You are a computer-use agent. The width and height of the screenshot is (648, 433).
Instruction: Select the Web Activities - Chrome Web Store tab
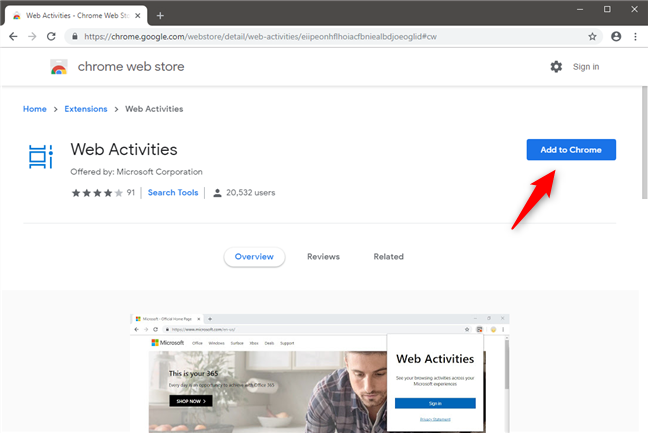point(76,16)
